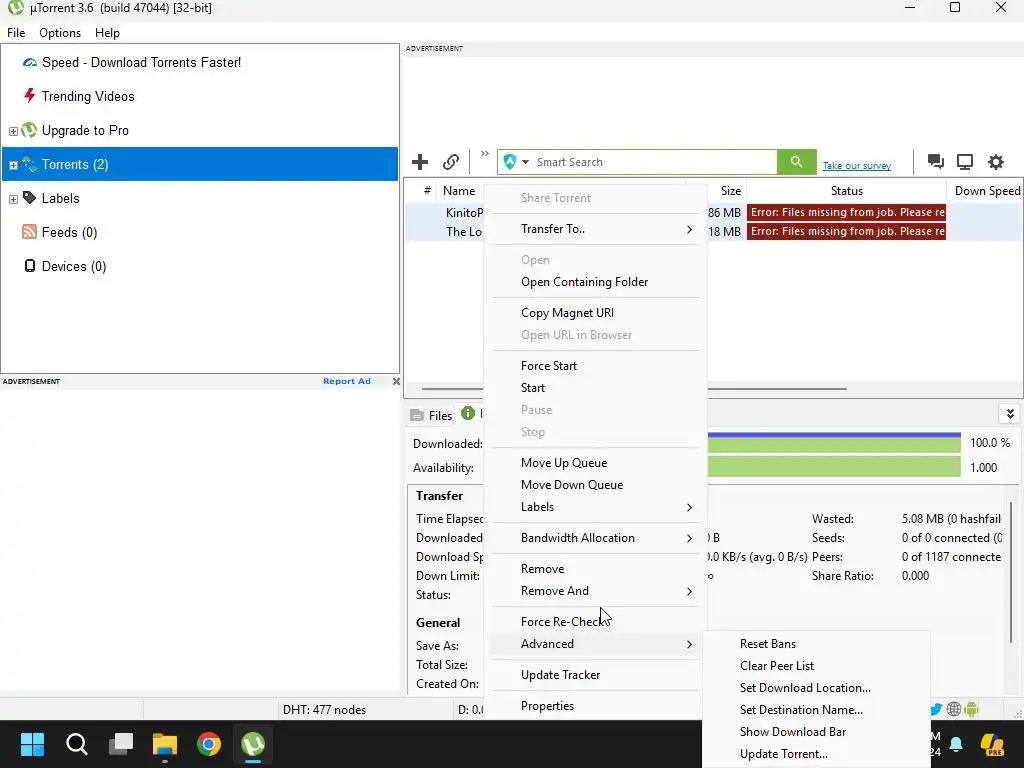Viewport: 1024px width, 768px height.
Task: Click the green search magnifier button
Action: pyautogui.click(x=796, y=162)
